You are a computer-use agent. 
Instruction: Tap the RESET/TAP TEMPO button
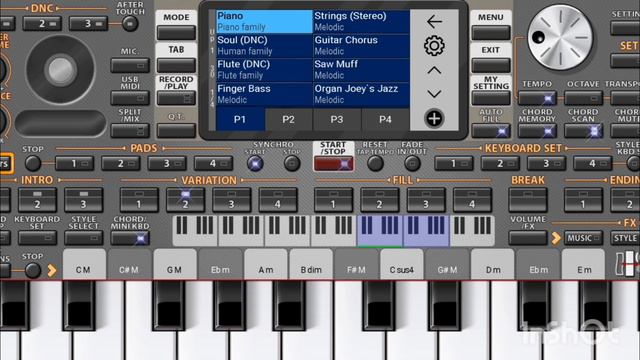pos(375,164)
